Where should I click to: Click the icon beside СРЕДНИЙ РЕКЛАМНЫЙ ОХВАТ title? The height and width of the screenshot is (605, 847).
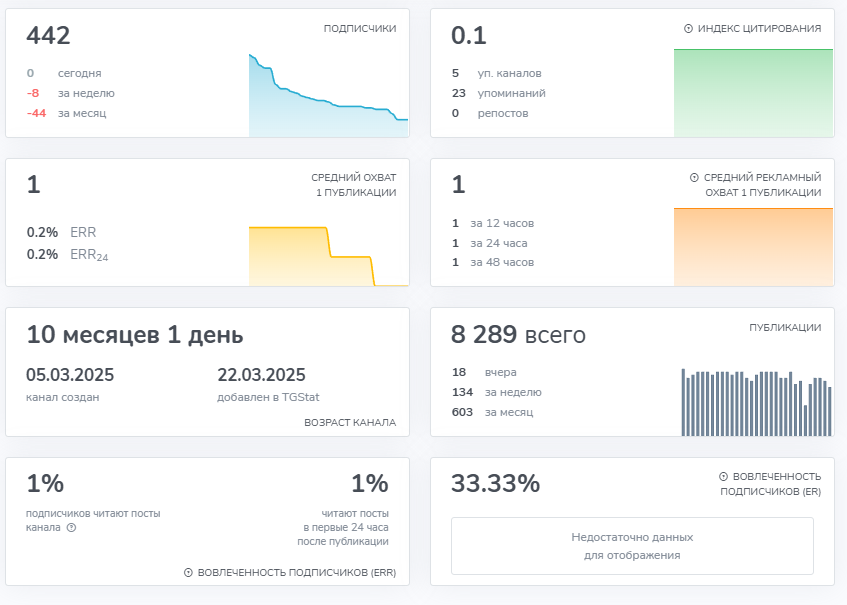click(x=694, y=178)
